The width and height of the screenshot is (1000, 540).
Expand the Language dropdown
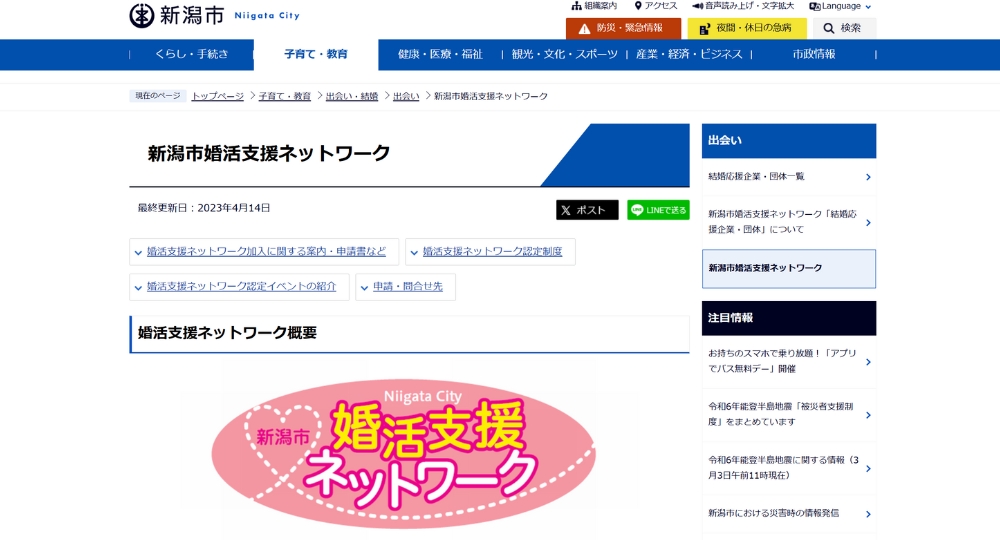840,6
